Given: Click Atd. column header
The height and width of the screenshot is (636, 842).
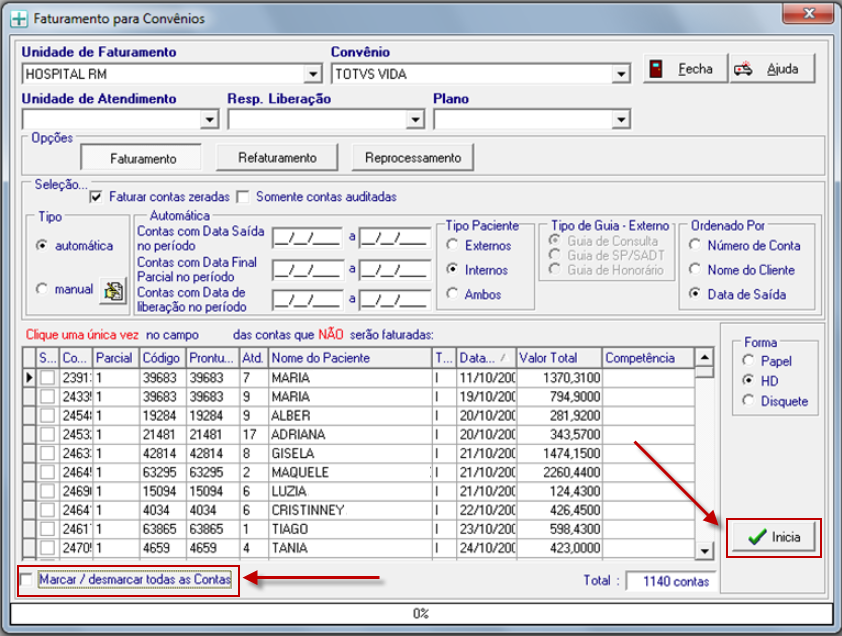Looking at the screenshot, I should tap(253, 358).
